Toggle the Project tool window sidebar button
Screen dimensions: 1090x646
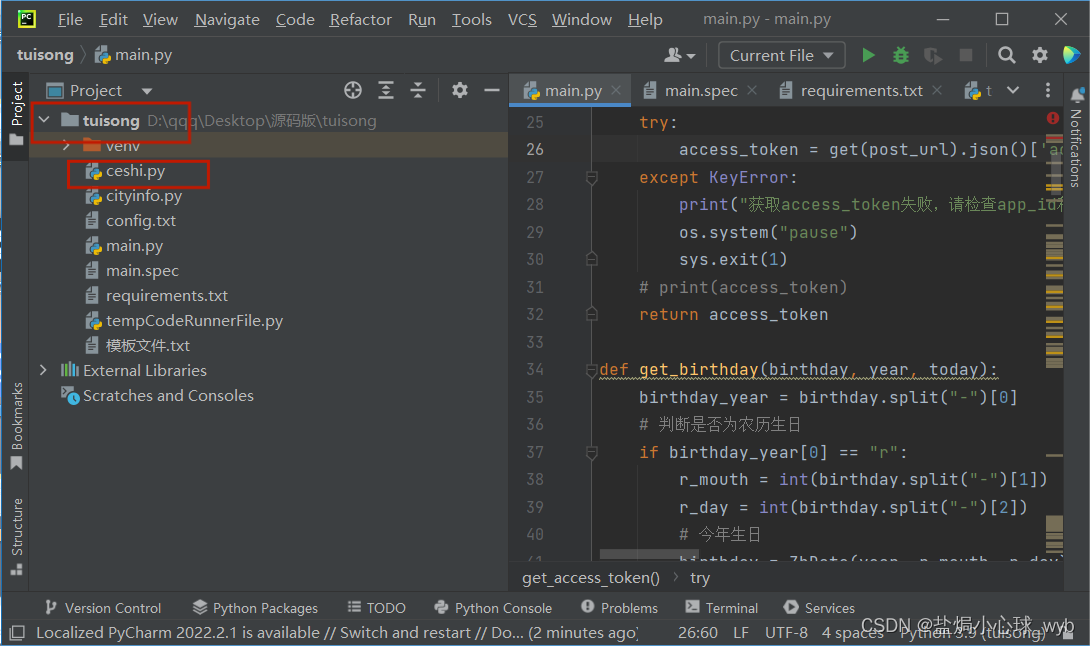click(x=16, y=113)
